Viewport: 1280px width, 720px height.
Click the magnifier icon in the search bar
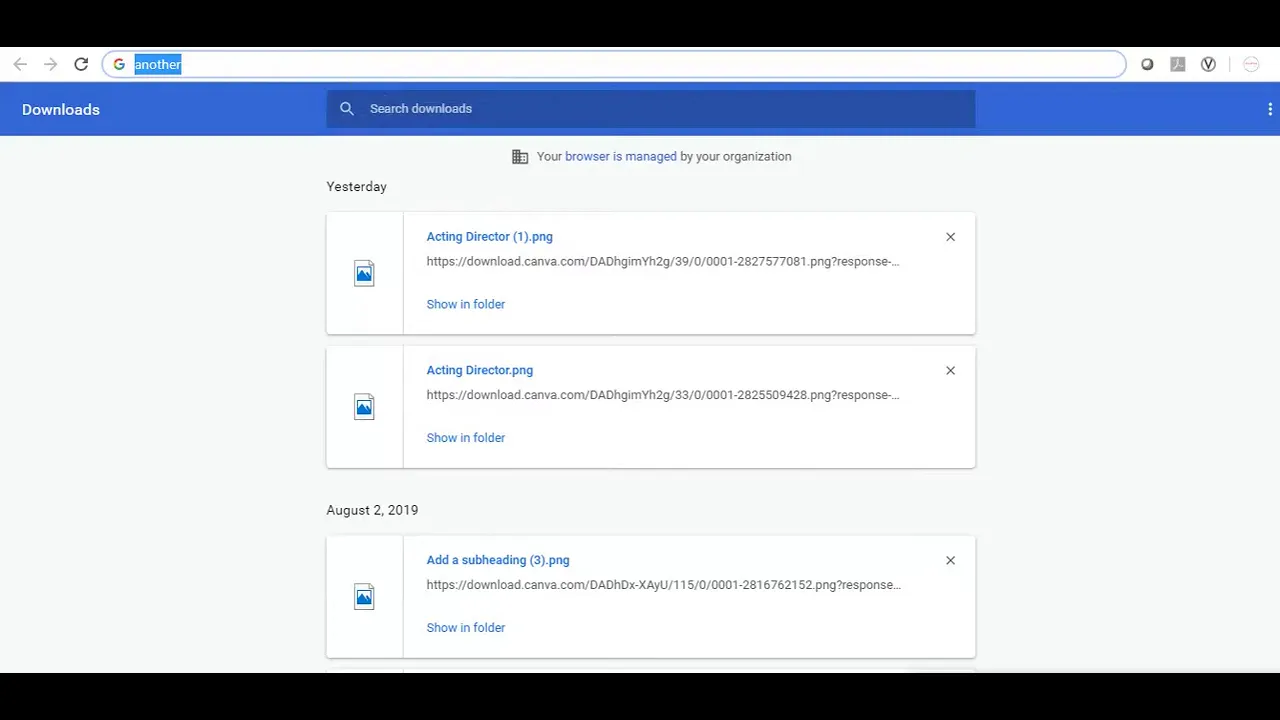click(347, 109)
